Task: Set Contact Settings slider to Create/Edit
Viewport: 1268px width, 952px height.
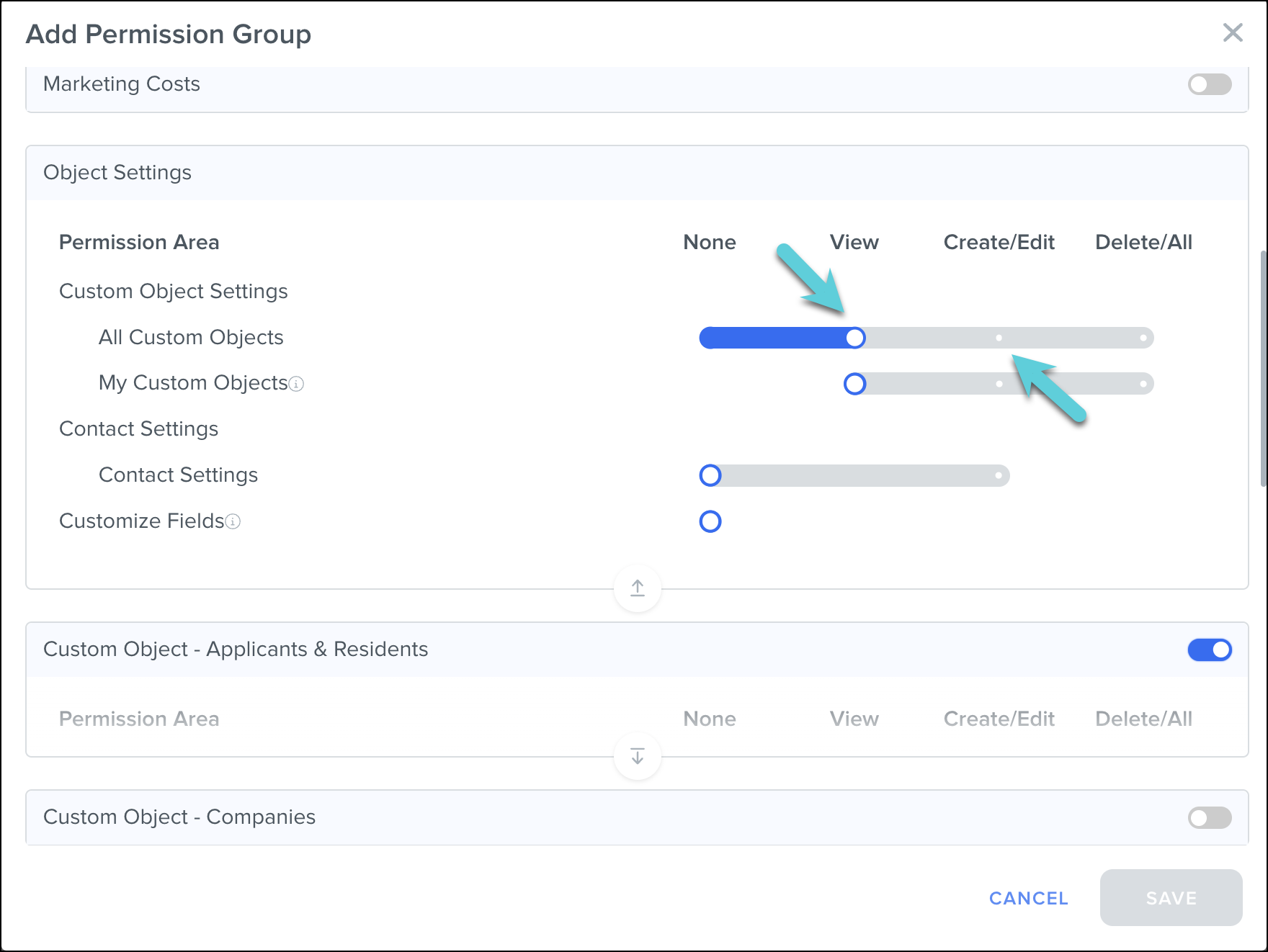Action: [x=999, y=475]
